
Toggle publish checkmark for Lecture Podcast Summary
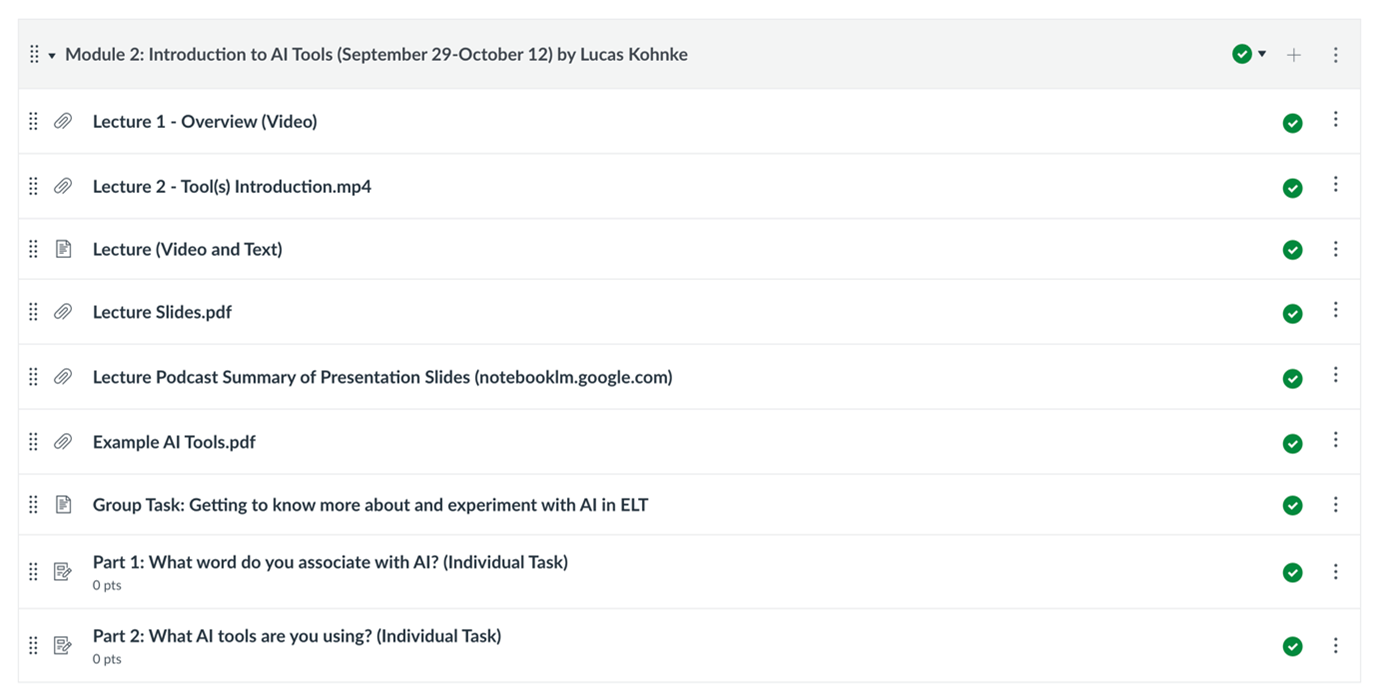(x=1293, y=379)
